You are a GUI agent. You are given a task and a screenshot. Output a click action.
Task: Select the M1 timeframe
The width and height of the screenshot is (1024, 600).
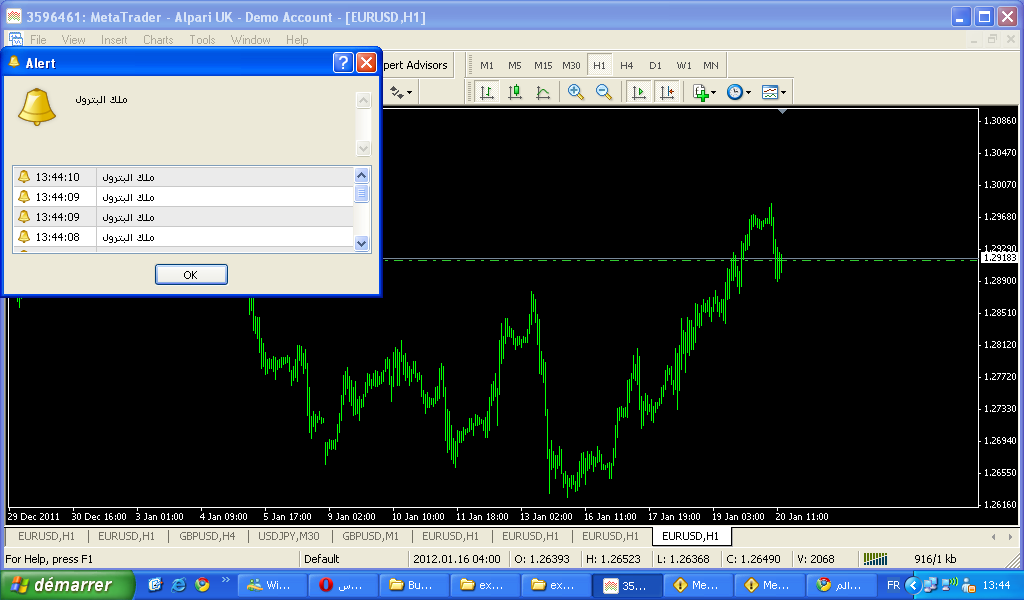(487, 65)
